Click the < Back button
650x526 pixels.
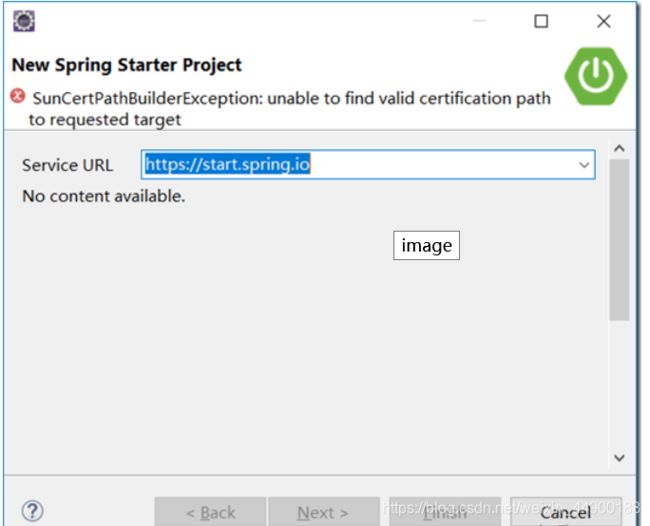[x=211, y=512]
